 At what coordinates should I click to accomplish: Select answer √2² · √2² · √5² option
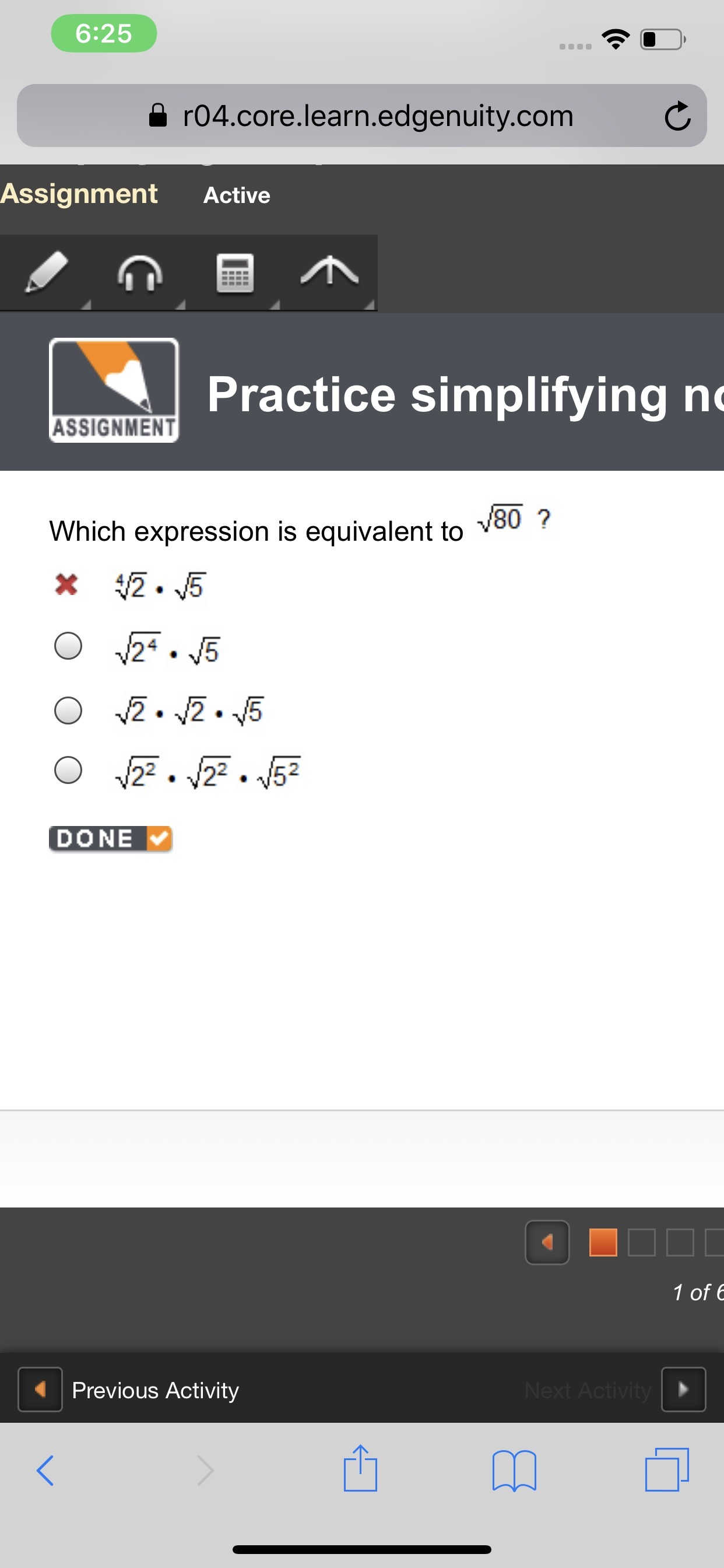tap(68, 769)
